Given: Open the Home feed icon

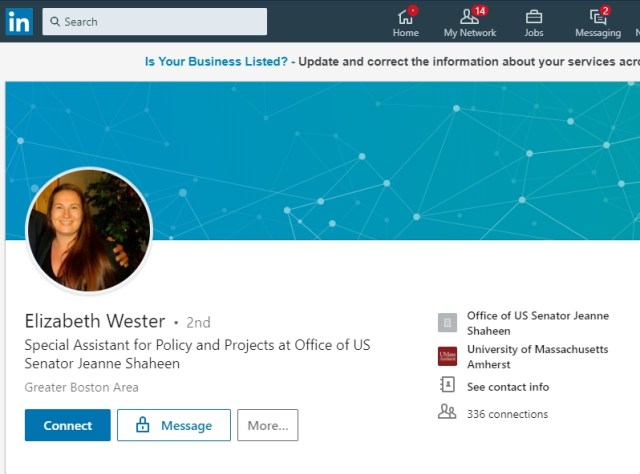Looking at the screenshot, I should pos(405,16).
